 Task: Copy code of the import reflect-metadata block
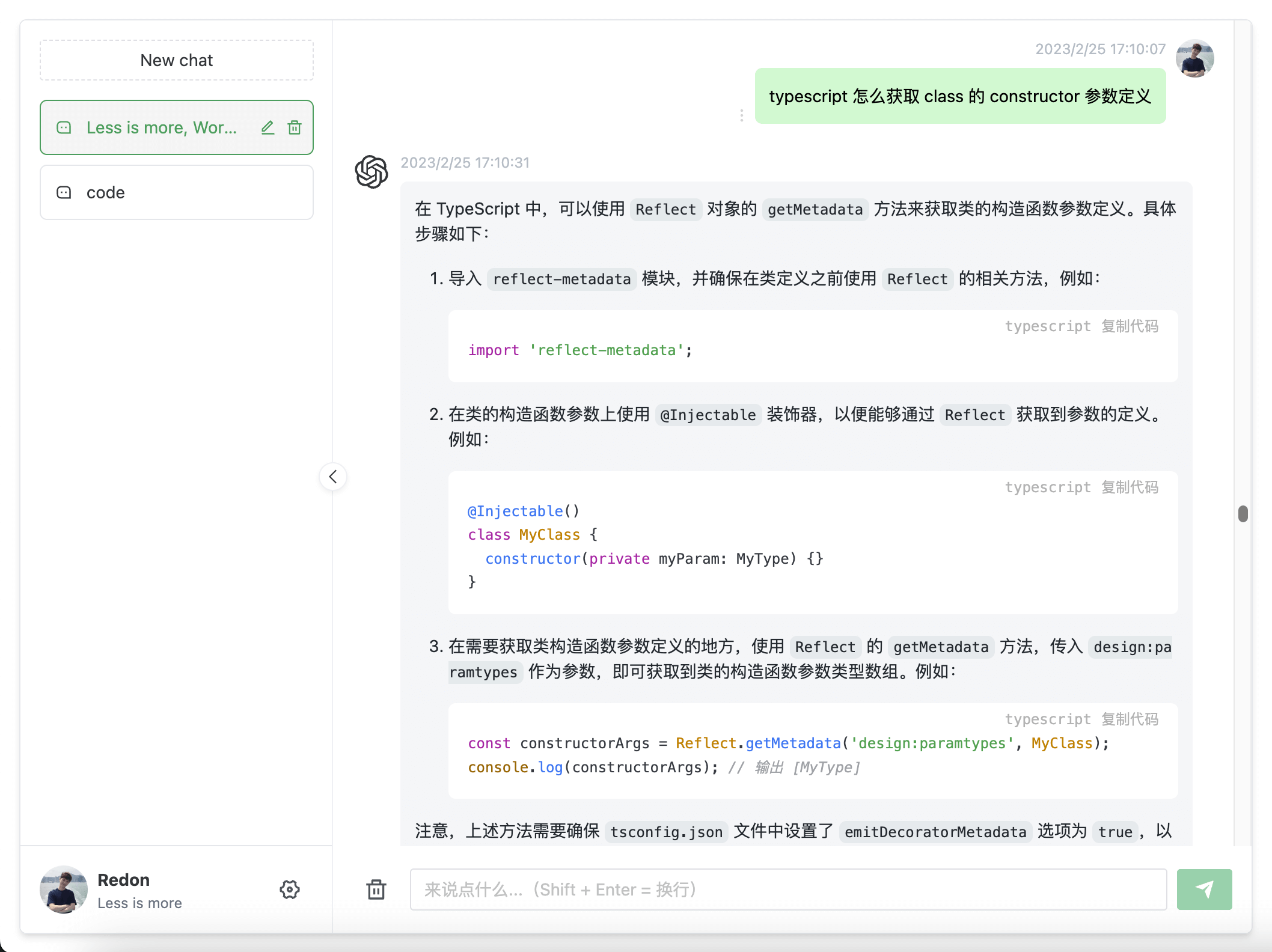[1130, 326]
